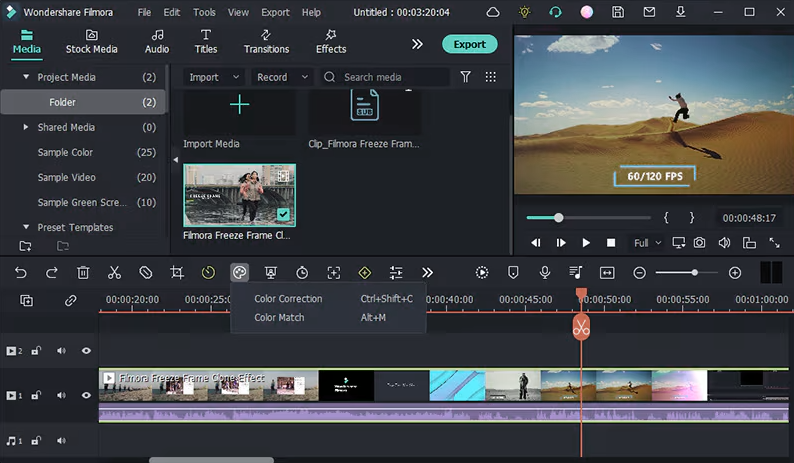This screenshot has width=794, height=463.
Task: Open the Full preview quality dropdown
Action: (647, 243)
